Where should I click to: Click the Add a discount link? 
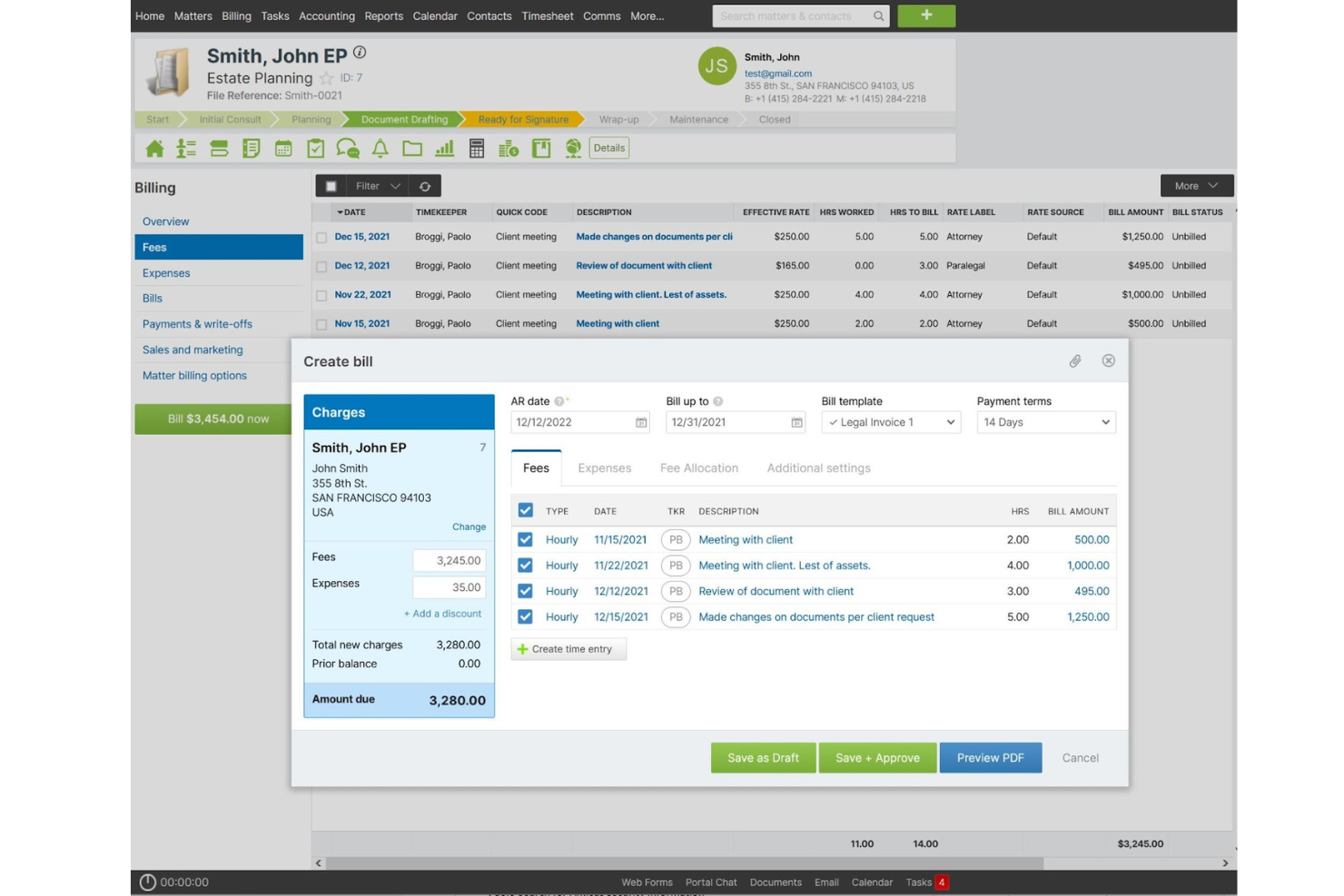point(442,614)
